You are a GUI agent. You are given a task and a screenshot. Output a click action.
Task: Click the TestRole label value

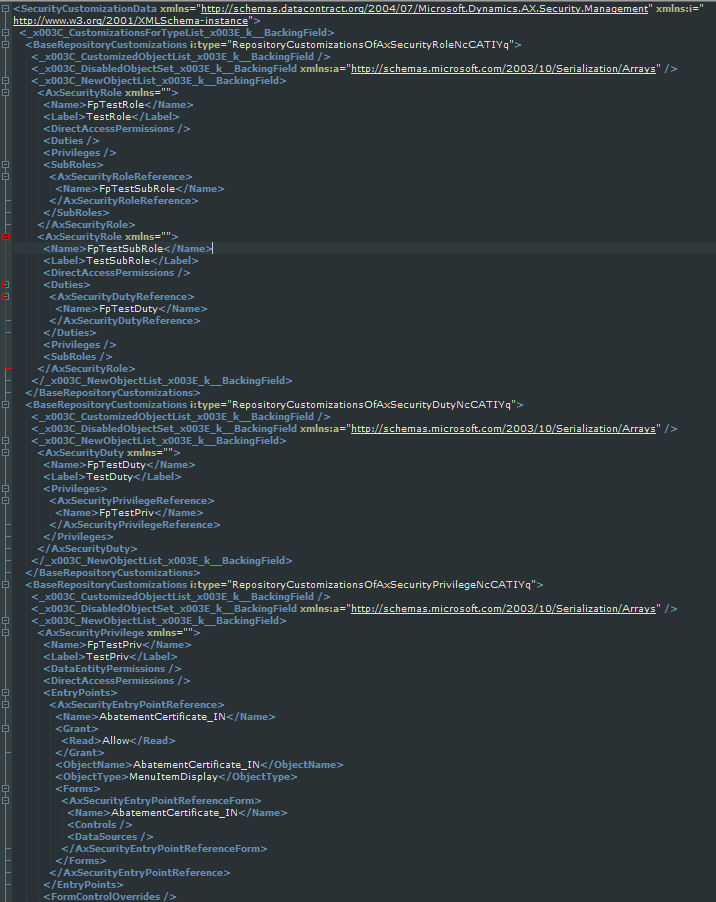(109, 117)
